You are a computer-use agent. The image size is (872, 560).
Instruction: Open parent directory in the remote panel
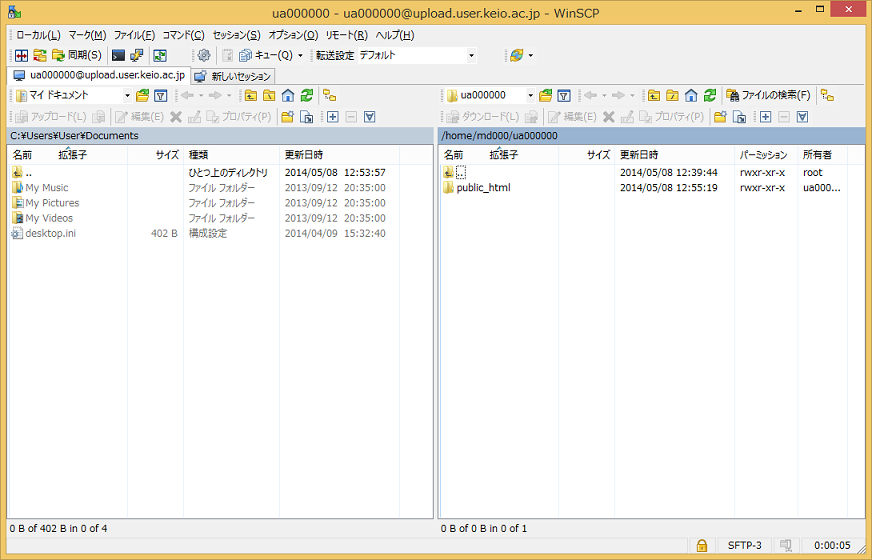[653, 96]
